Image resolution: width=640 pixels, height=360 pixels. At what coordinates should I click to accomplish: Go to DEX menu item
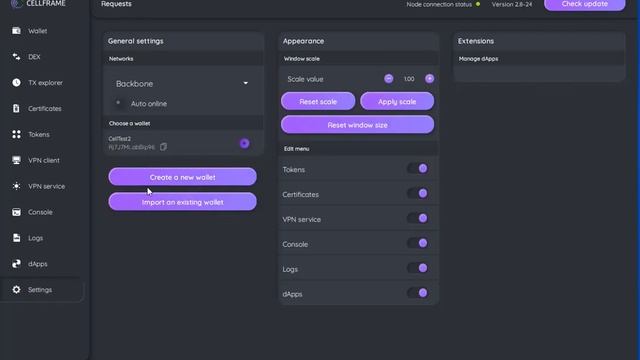coord(34,57)
